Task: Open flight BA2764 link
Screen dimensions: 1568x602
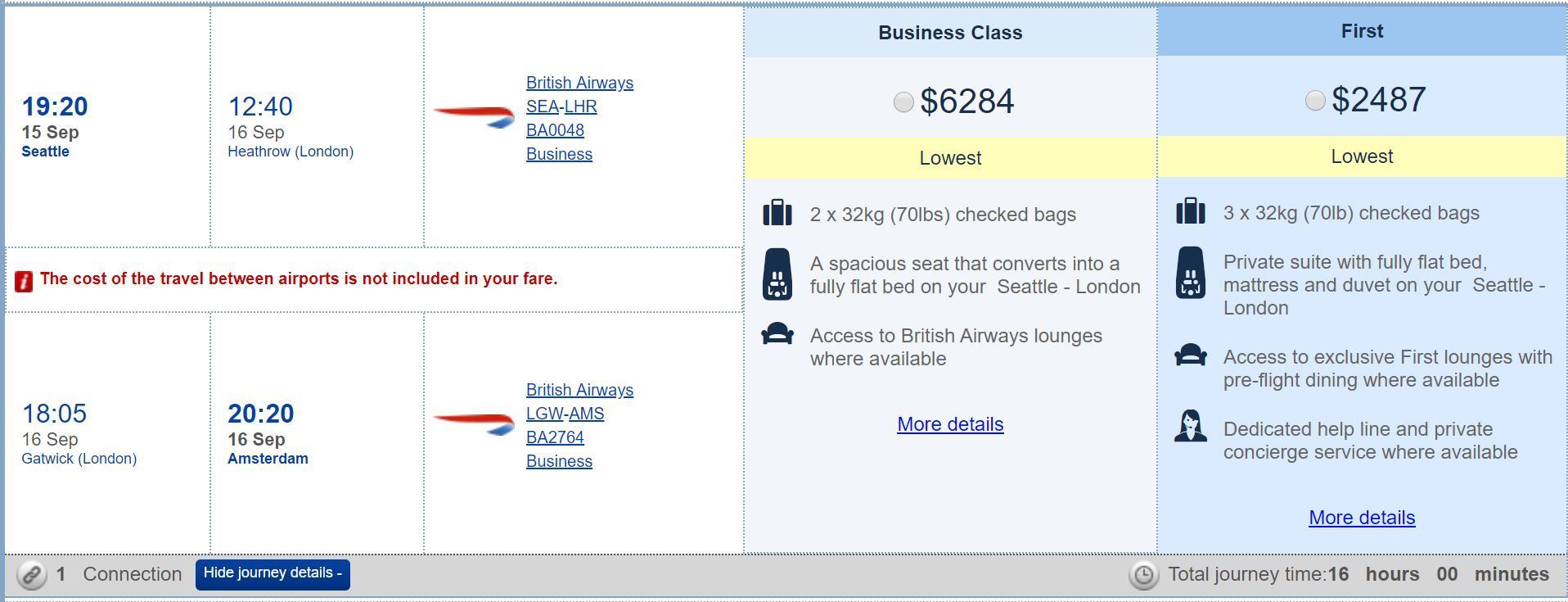Action: (555, 437)
